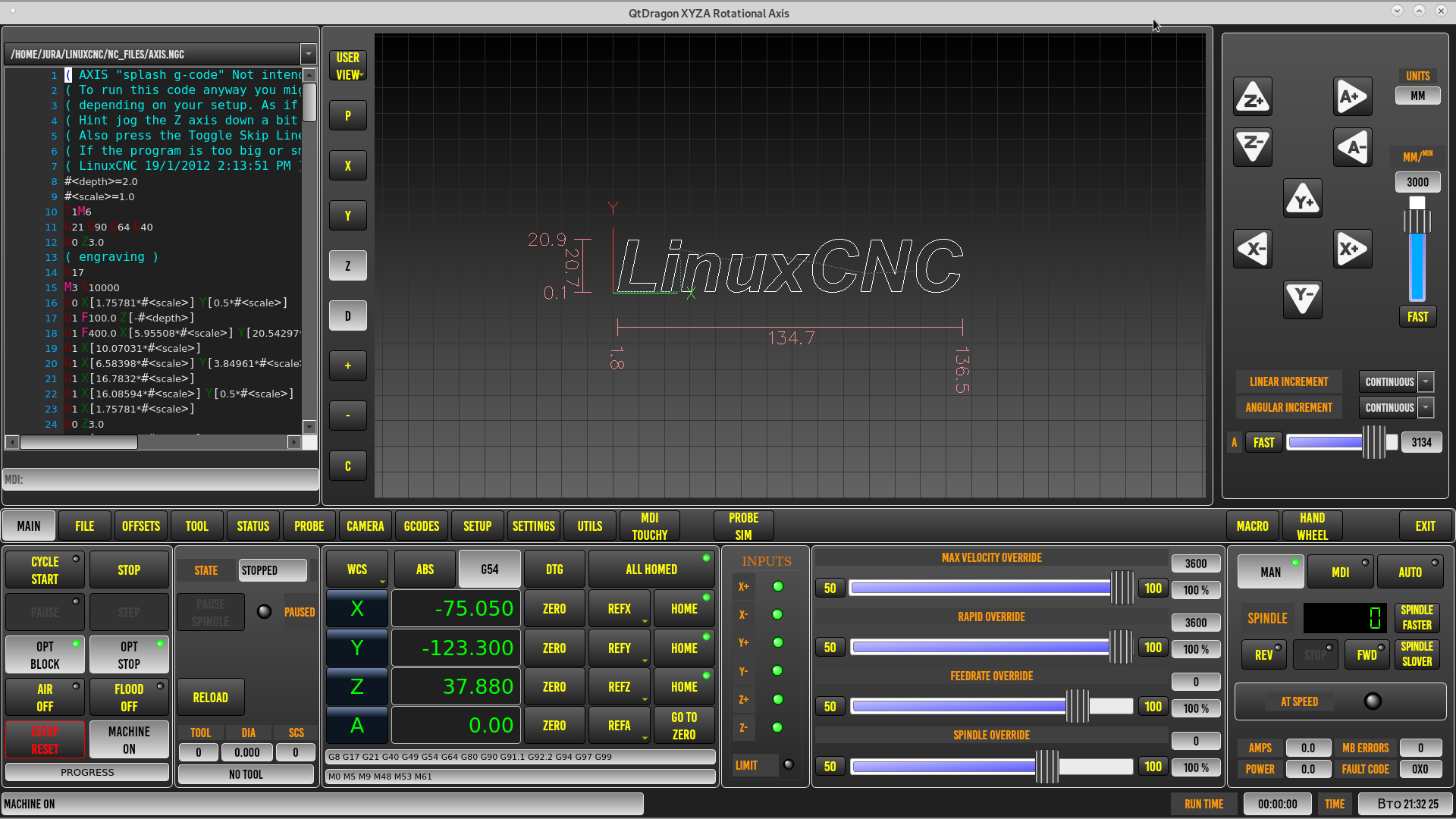The image size is (1456, 819).
Task: Click SPINDLE FASTER button
Action: (1417, 618)
